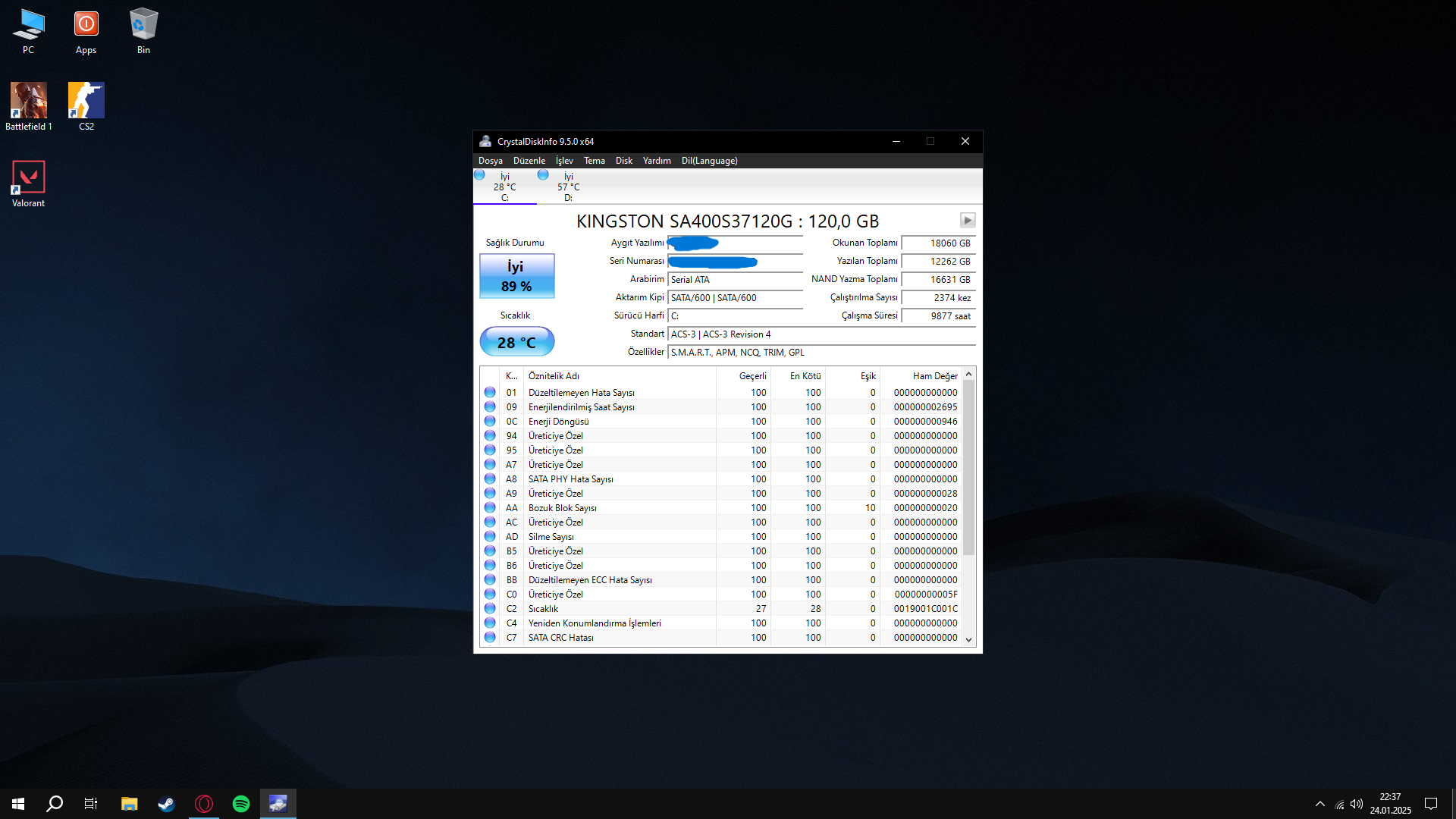Open Task View on taskbar

pyautogui.click(x=91, y=804)
